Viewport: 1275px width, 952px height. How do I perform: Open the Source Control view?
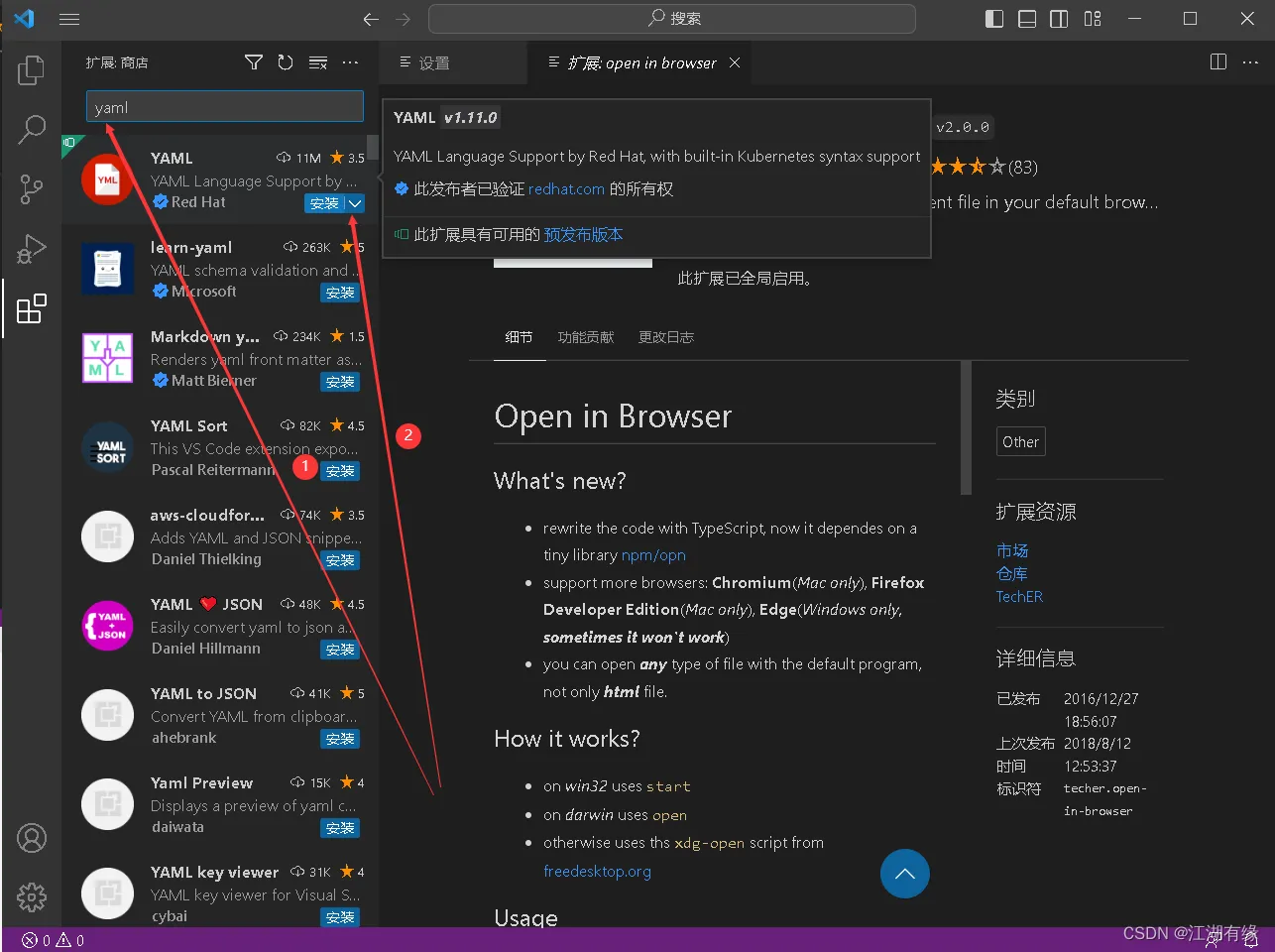pyautogui.click(x=32, y=188)
